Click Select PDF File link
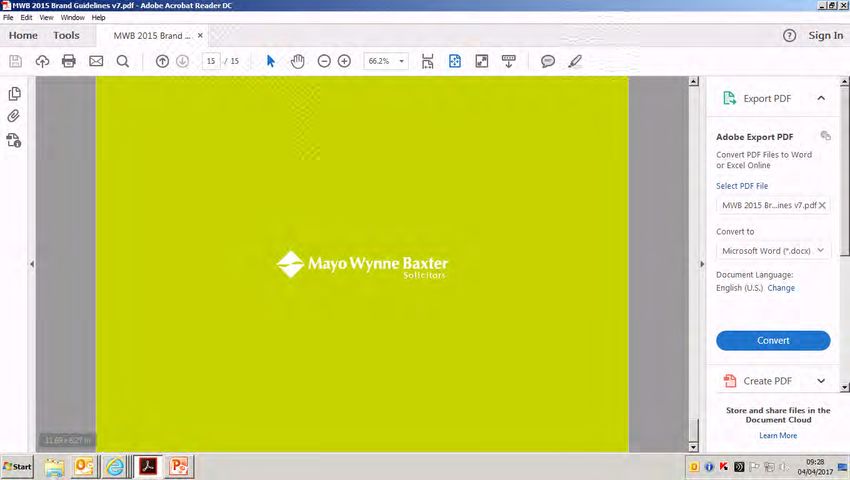 (x=742, y=186)
